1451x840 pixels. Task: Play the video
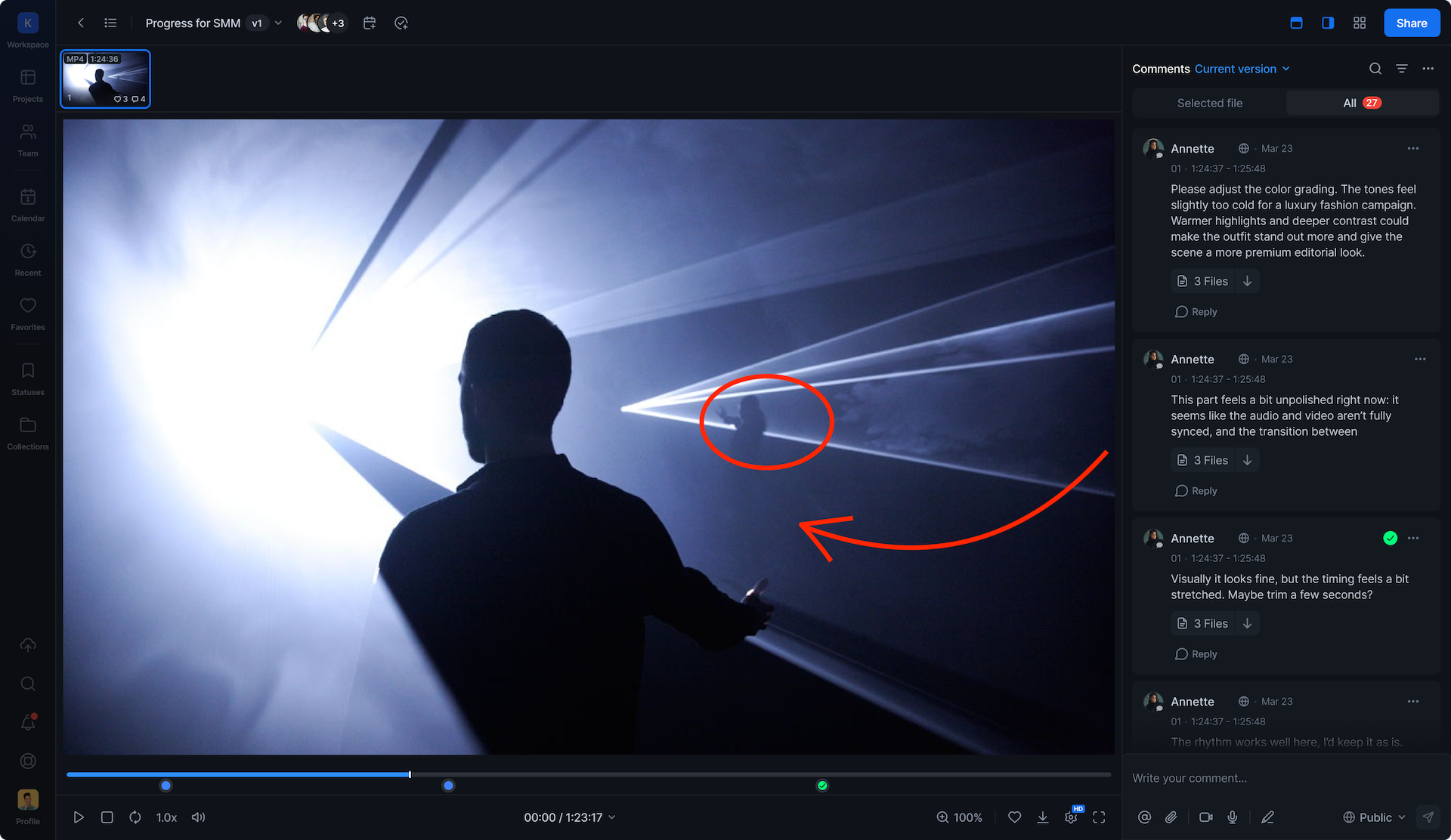(79, 817)
